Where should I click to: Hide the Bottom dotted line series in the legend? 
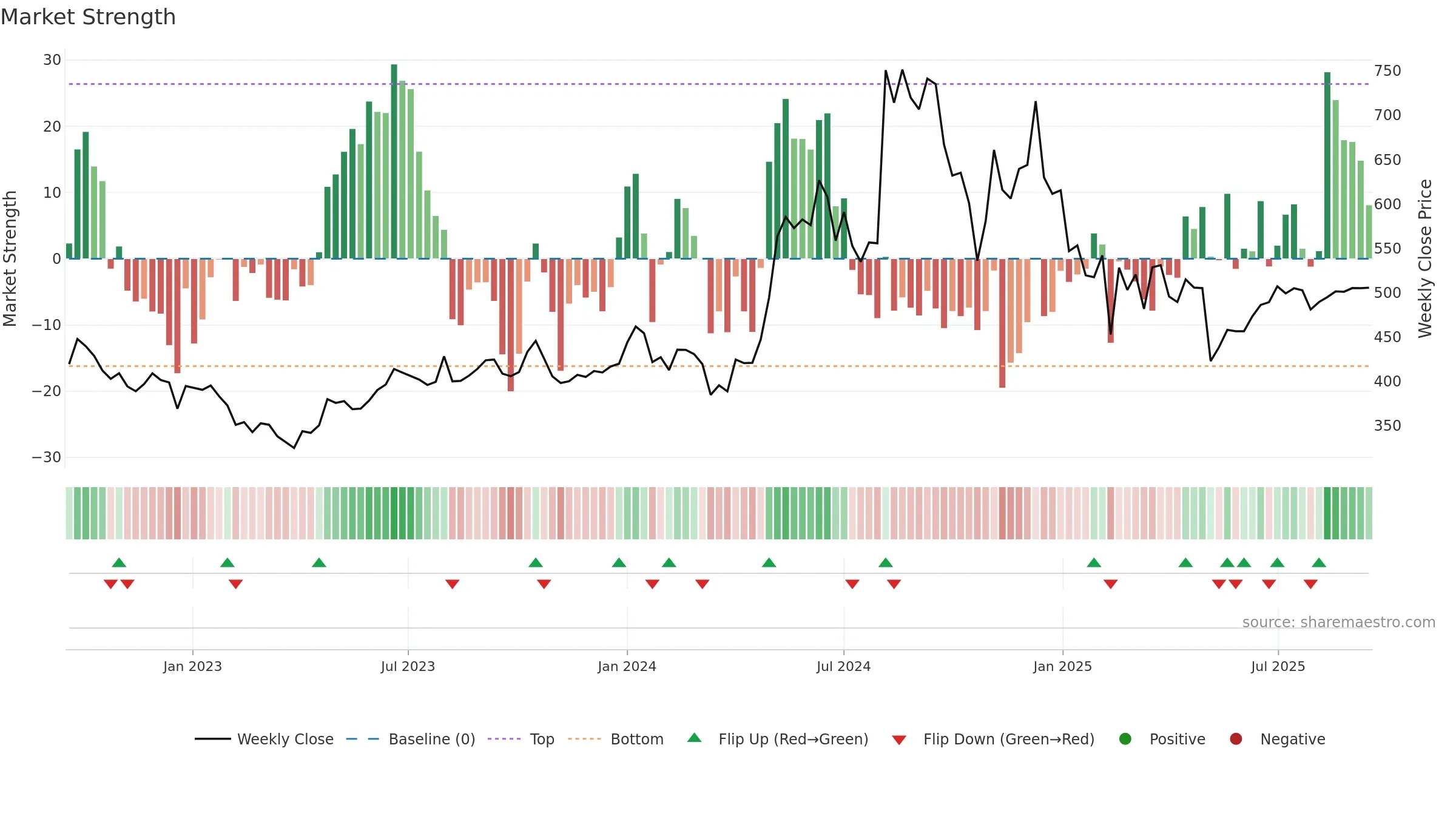tap(616, 739)
